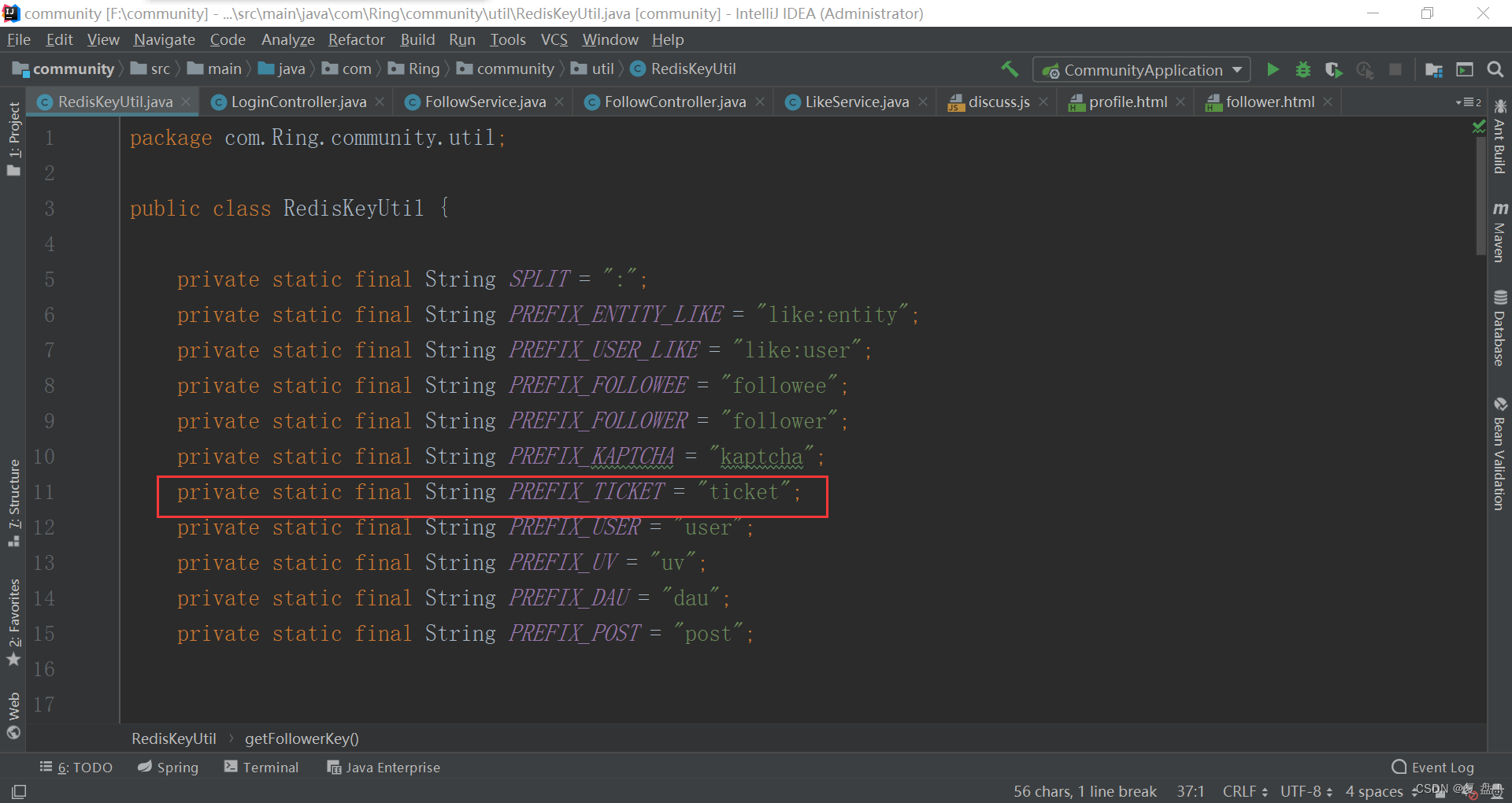Change CRLF line separator setting
The width and height of the screenshot is (1512, 803).
1245,791
